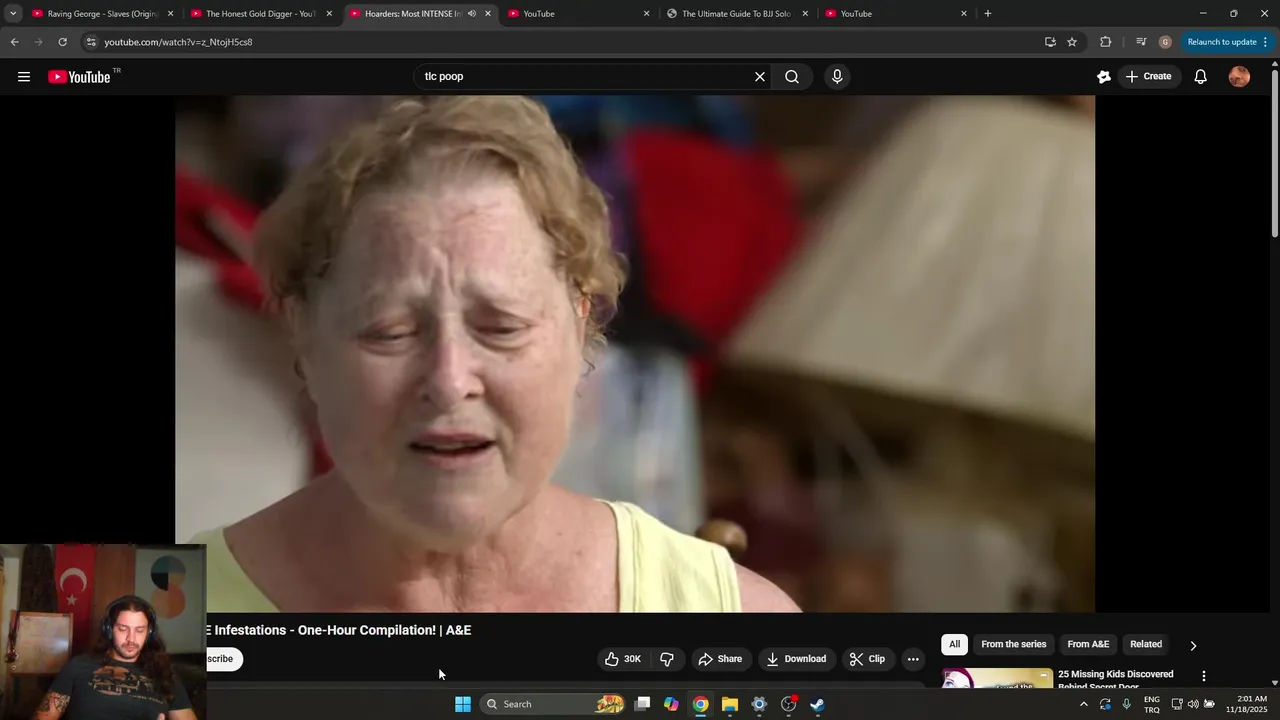Image resolution: width=1280 pixels, height=720 pixels.
Task: Select the From A&E chip
Action: [x=1088, y=645]
